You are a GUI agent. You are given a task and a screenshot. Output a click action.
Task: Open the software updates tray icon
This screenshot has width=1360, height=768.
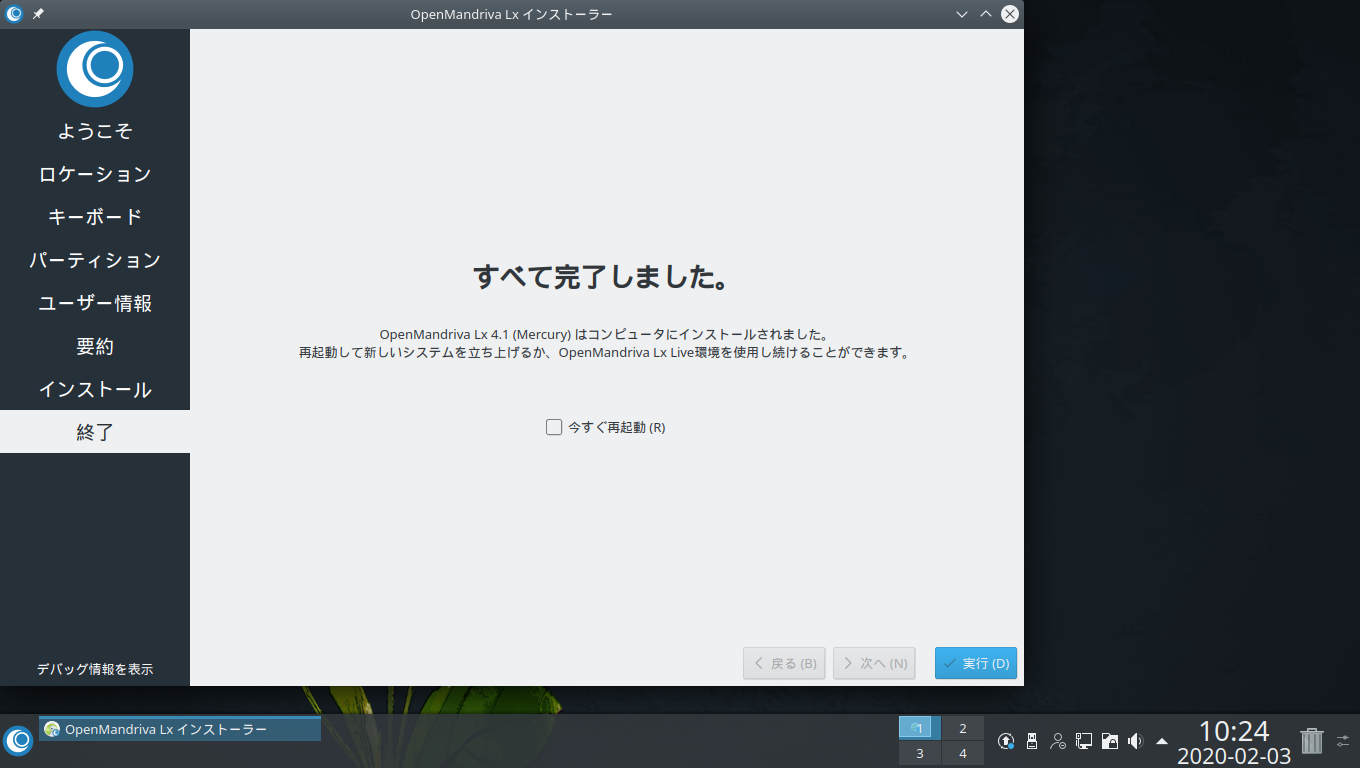(1006, 741)
